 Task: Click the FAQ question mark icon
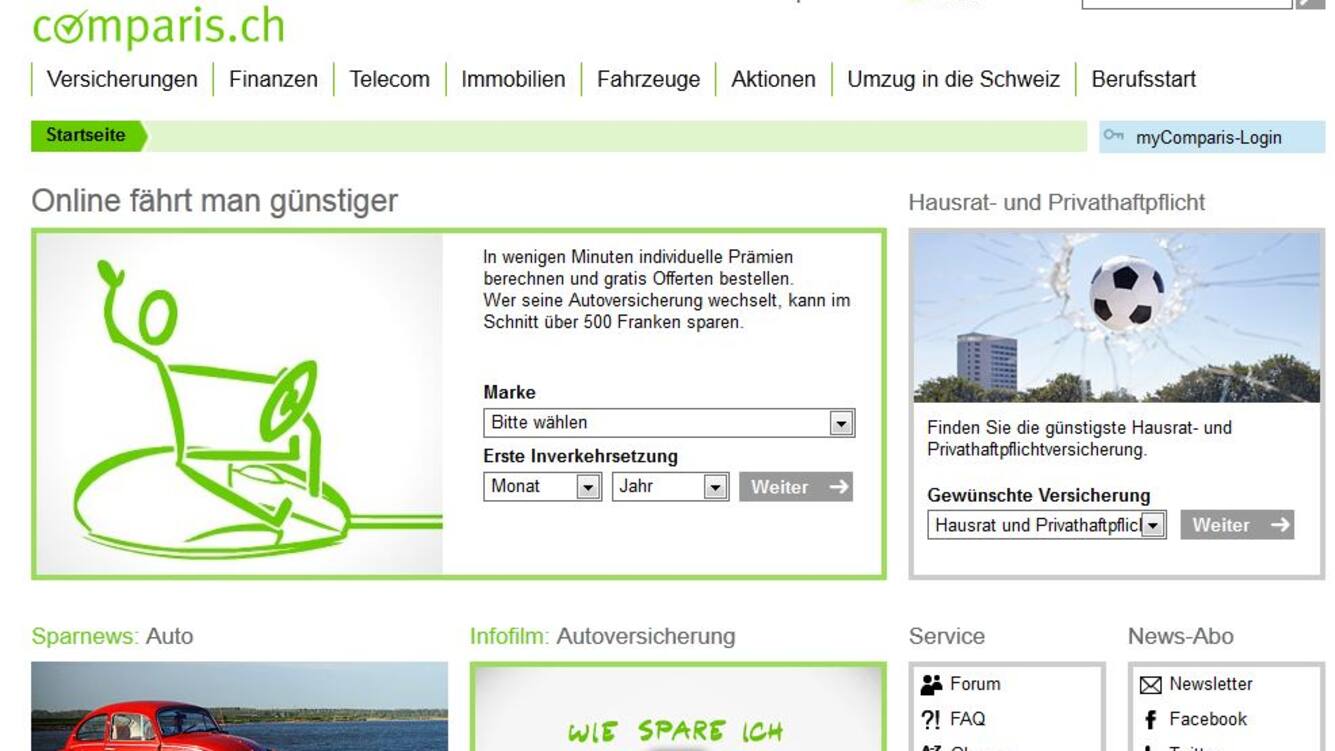[x=930, y=719]
